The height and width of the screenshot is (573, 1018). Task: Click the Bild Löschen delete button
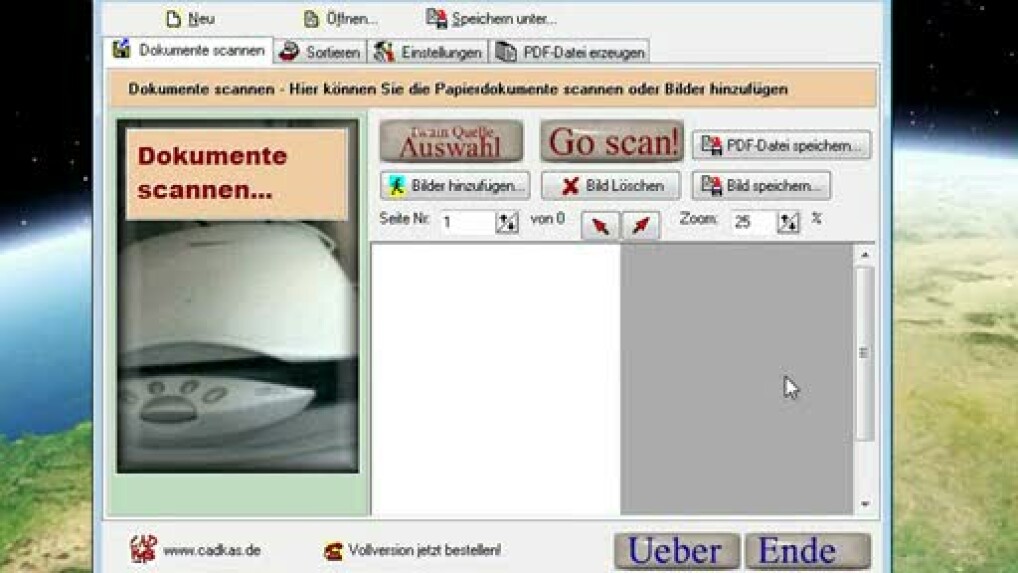point(611,186)
